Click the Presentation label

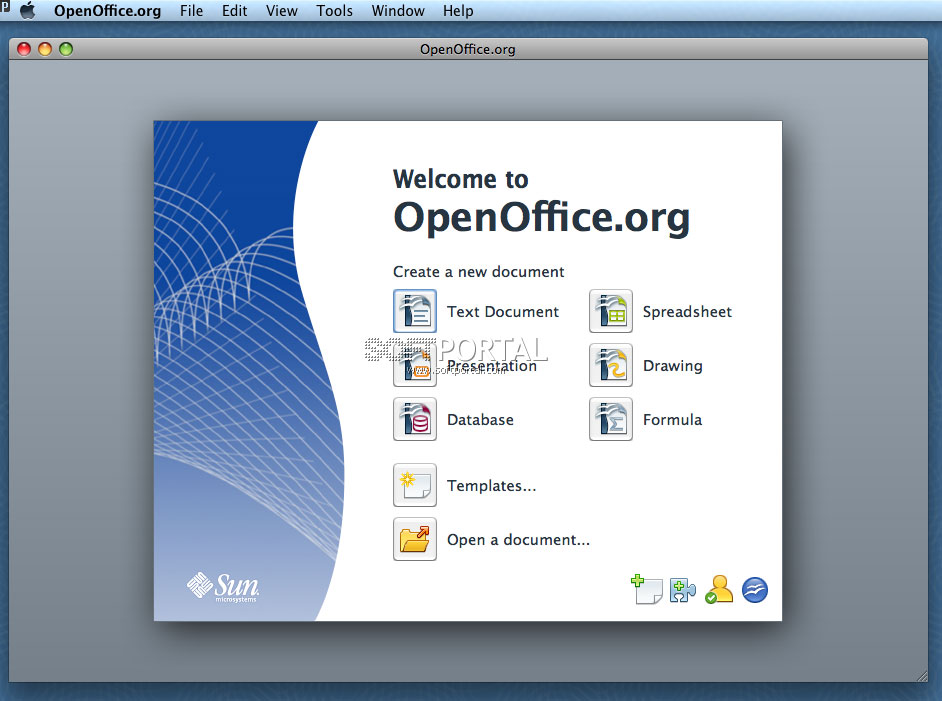492,366
